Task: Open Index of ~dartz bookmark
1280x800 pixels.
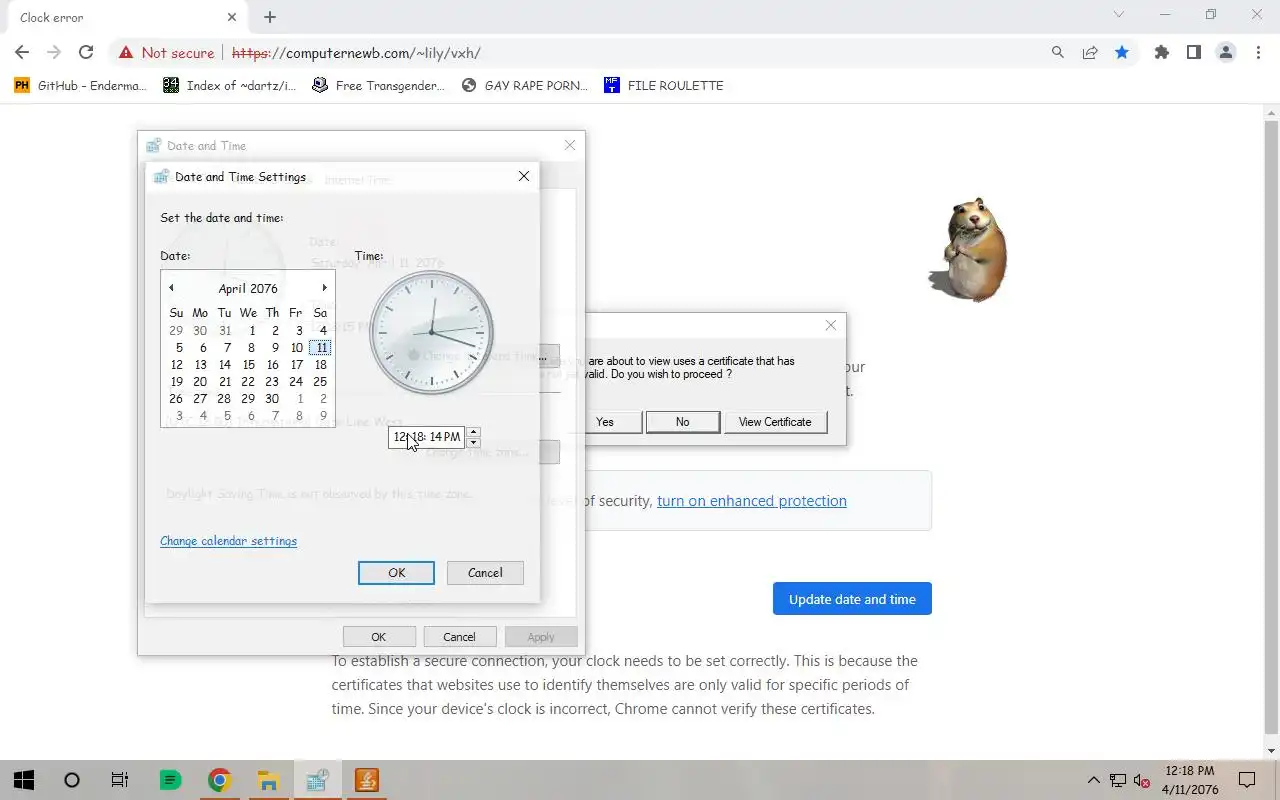Action: pos(229,86)
